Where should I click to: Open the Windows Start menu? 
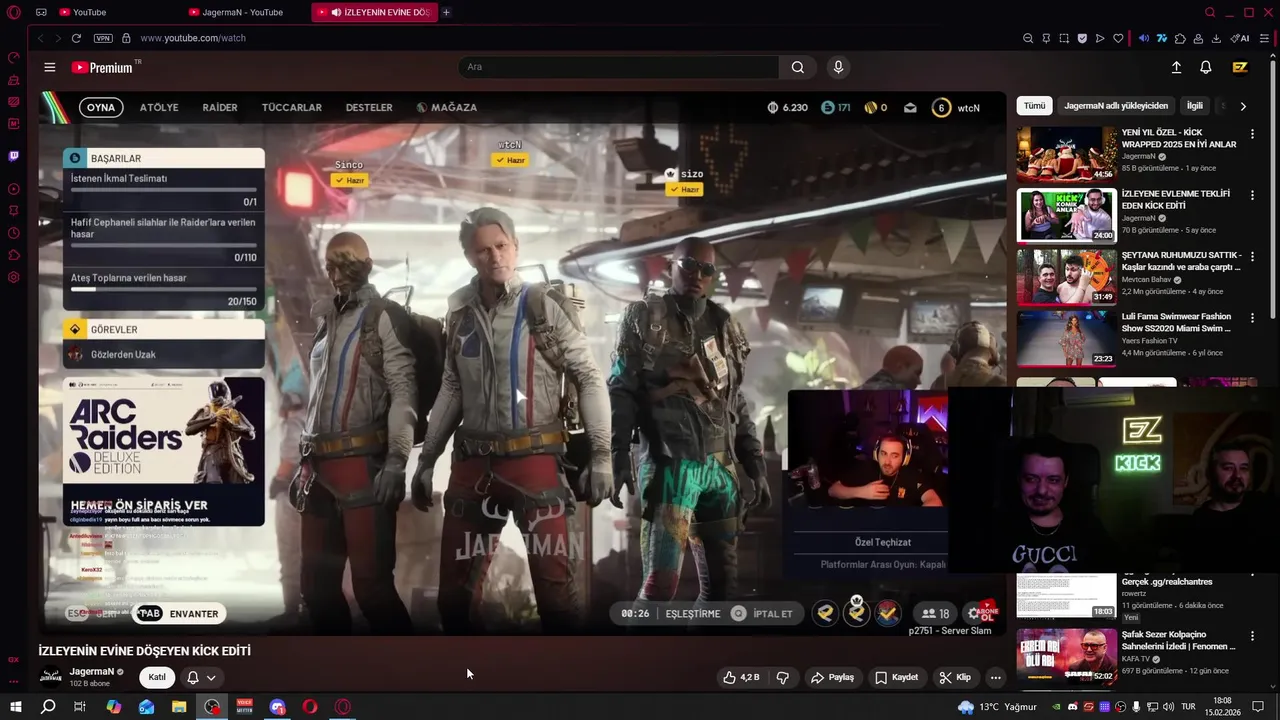(x=15, y=707)
